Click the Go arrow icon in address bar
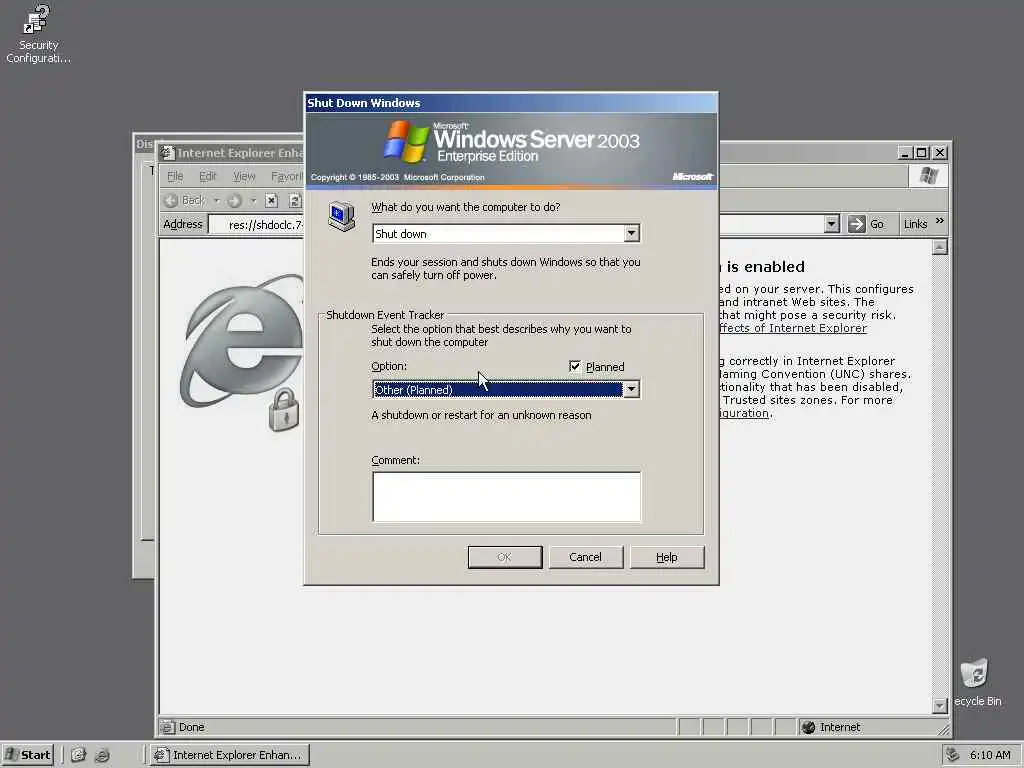This screenshot has height=768, width=1024. (856, 224)
